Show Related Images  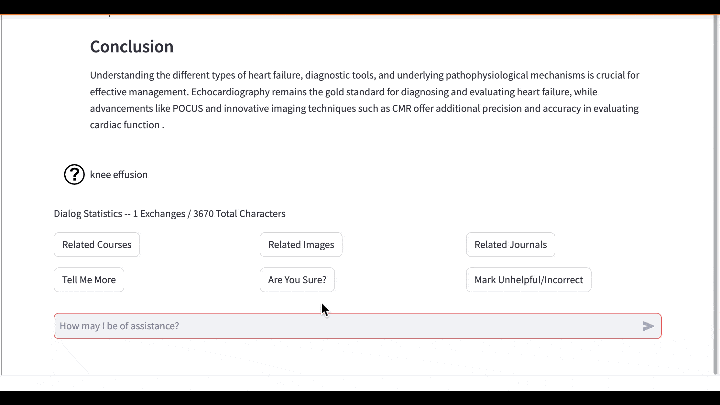(x=301, y=244)
